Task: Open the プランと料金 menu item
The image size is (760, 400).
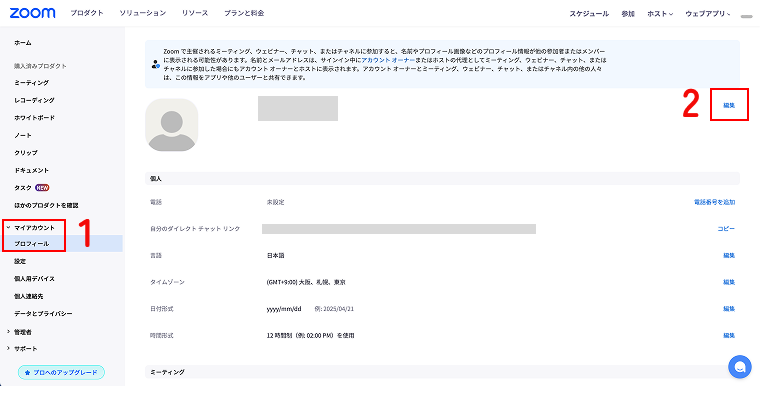Action: point(246,15)
